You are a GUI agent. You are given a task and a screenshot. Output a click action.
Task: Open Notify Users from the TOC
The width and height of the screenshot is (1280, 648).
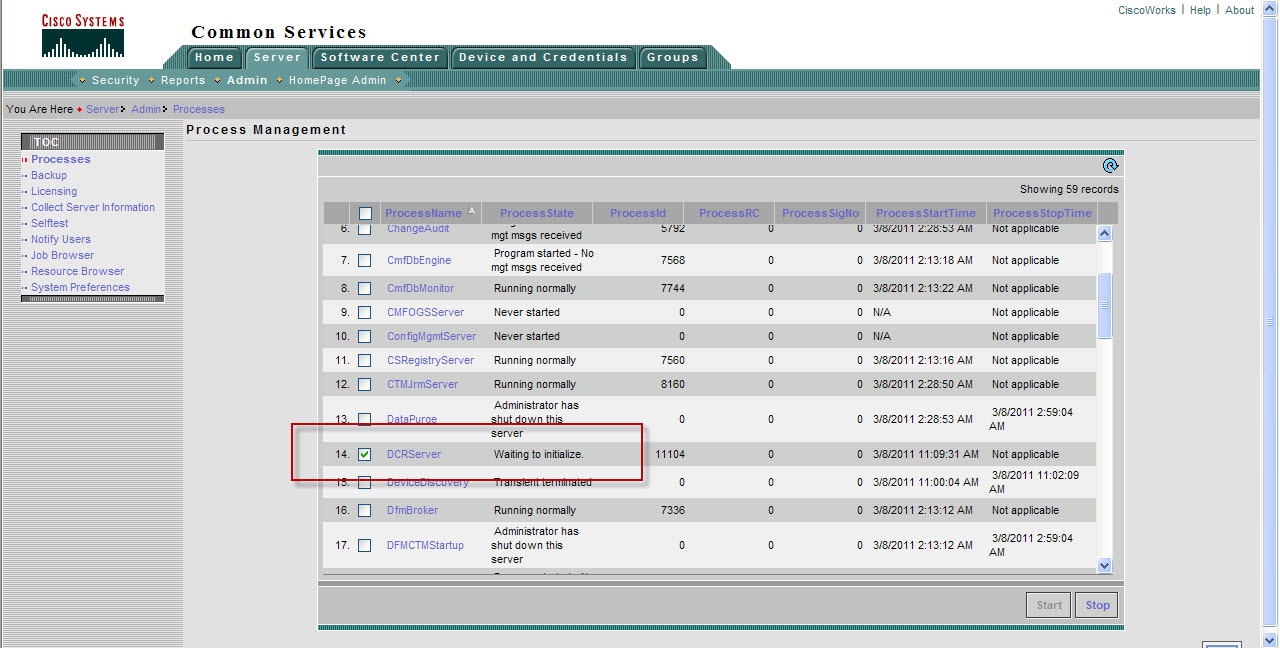coord(61,239)
